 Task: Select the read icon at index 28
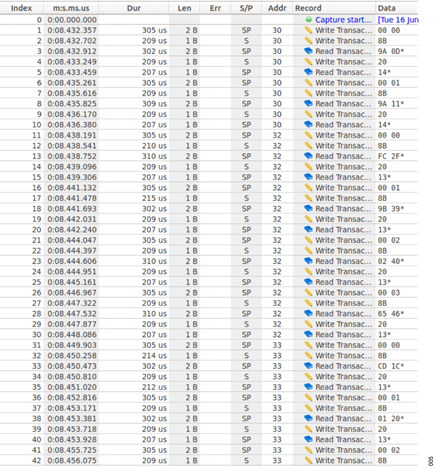click(x=308, y=313)
